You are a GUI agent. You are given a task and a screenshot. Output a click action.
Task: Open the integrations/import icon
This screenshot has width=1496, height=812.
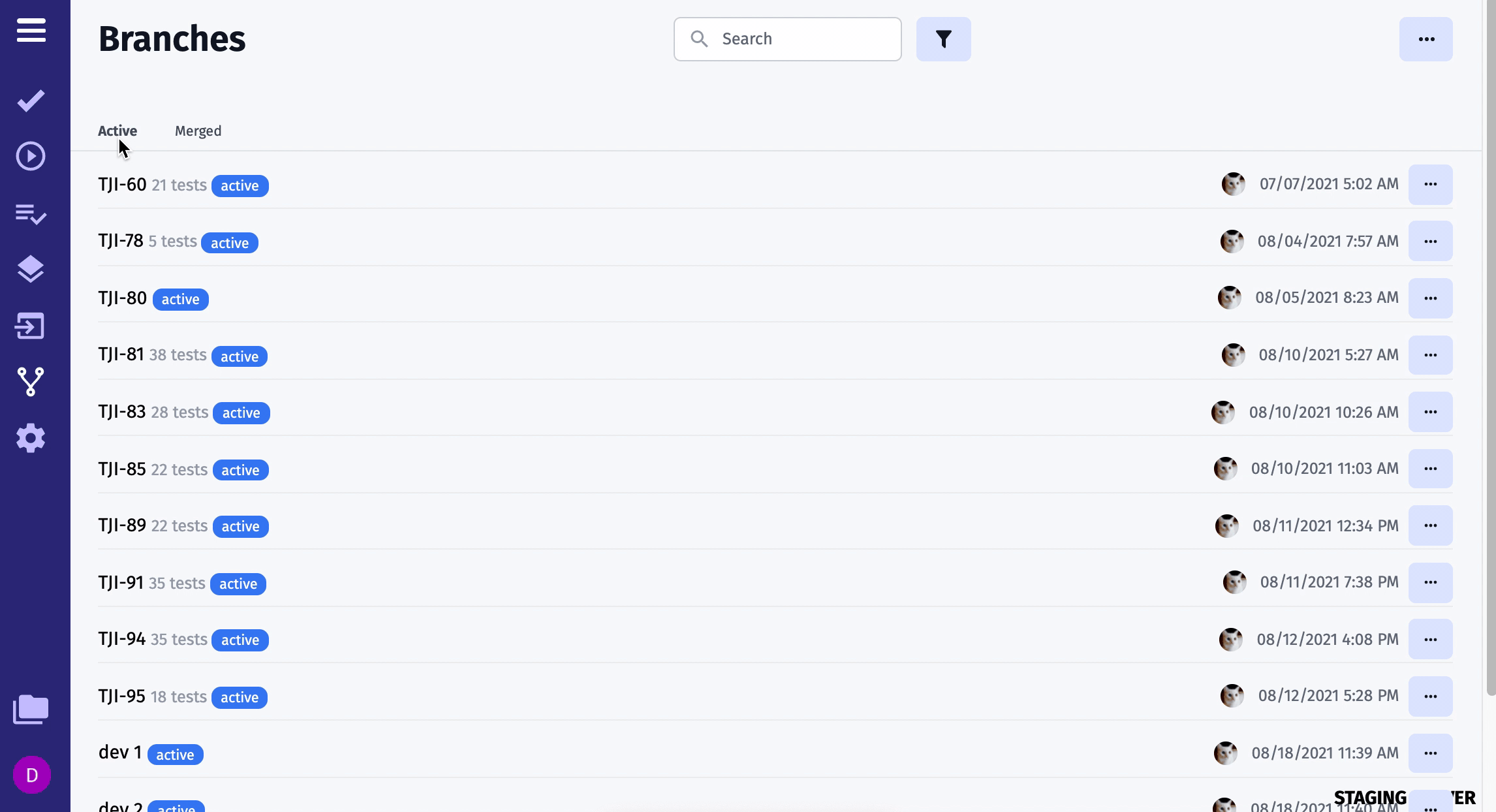point(31,325)
